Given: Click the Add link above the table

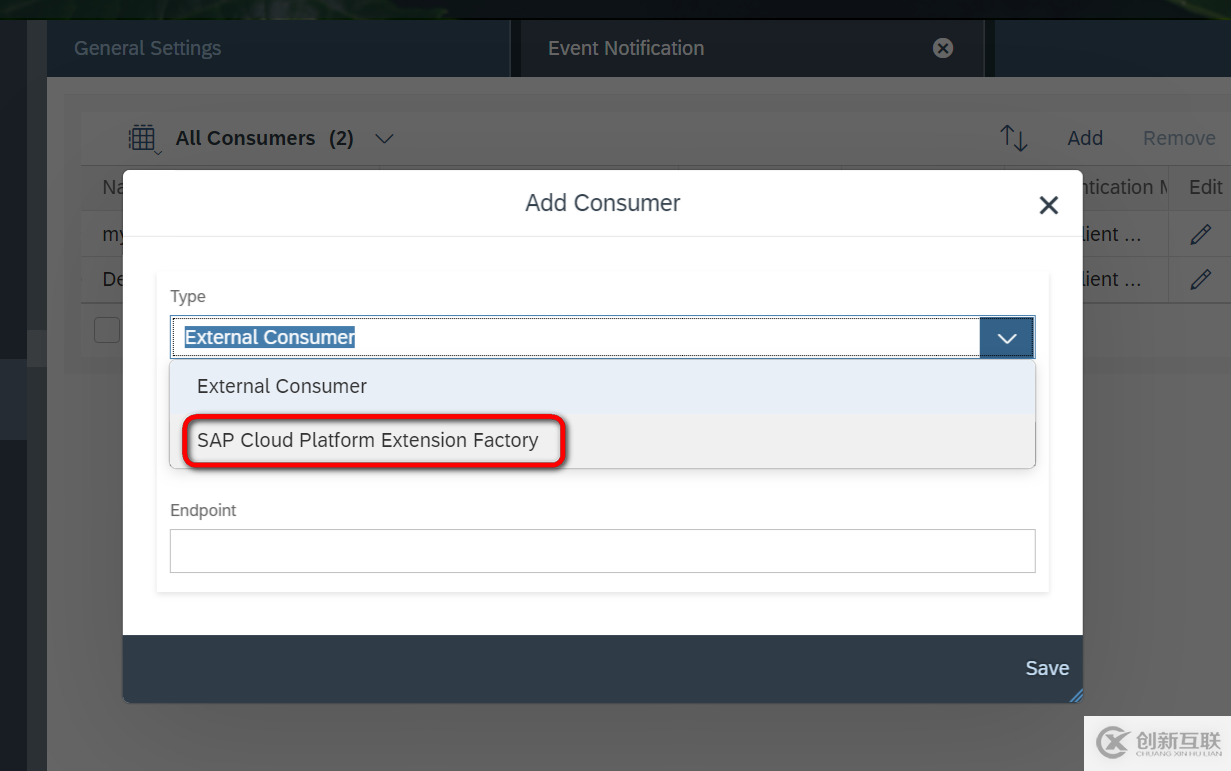Looking at the screenshot, I should pyautogui.click(x=1085, y=138).
